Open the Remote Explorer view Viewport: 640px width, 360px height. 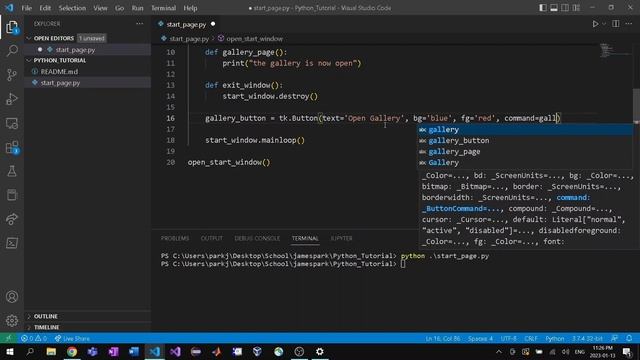click(12, 123)
